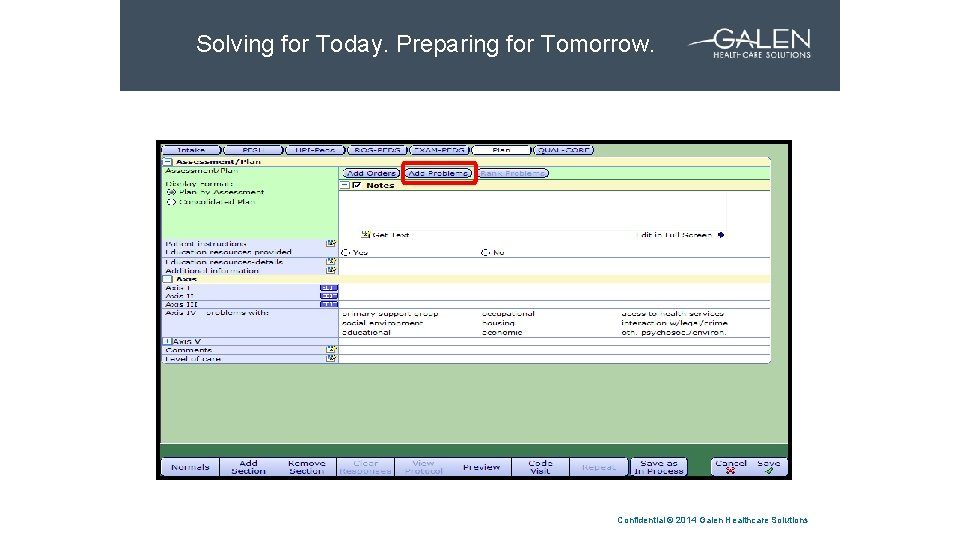960x540 pixels.
Task: Select No for Education resources provided
Action: (x=486, y=252)
